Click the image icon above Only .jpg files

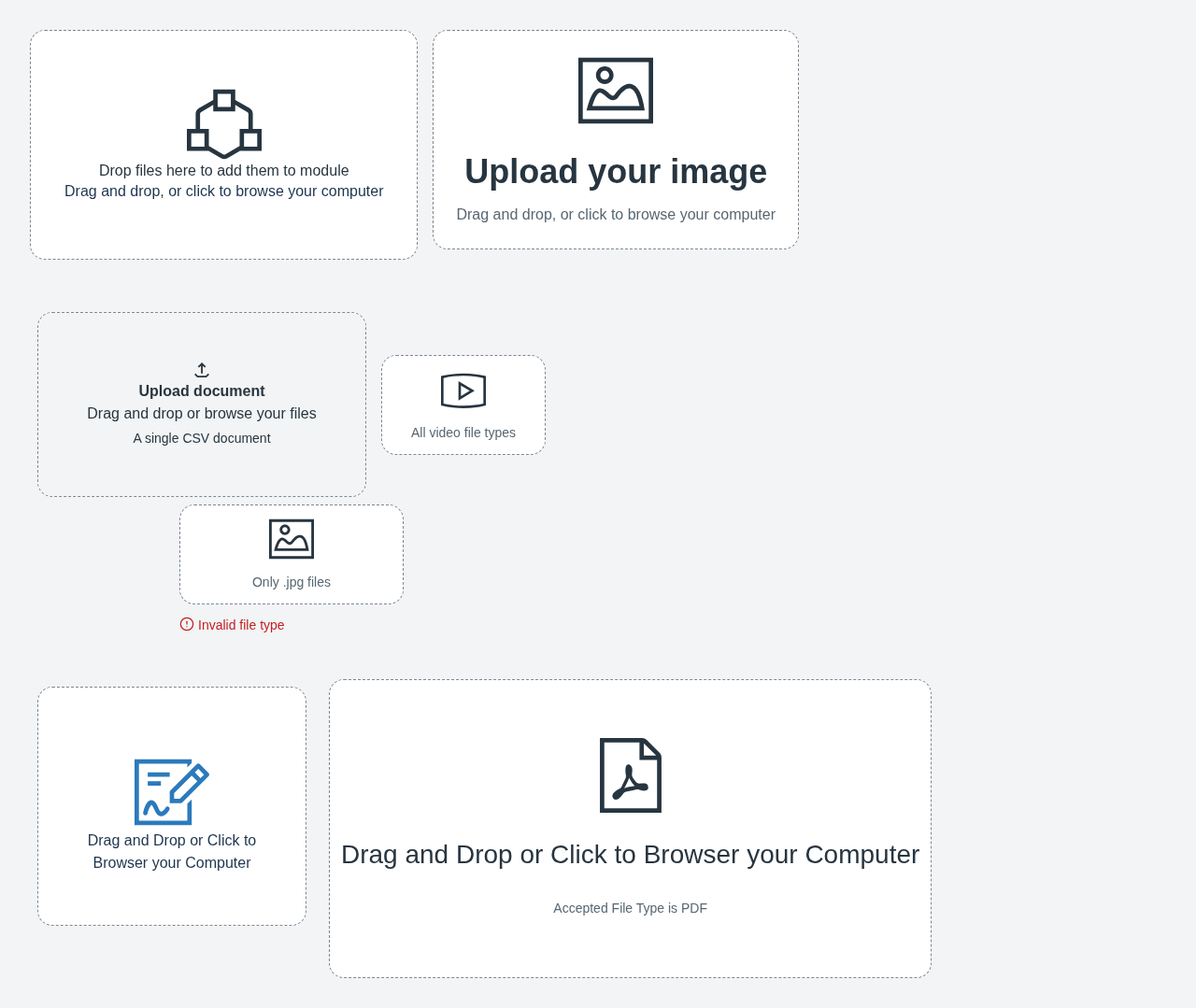(x=292, y=539)
